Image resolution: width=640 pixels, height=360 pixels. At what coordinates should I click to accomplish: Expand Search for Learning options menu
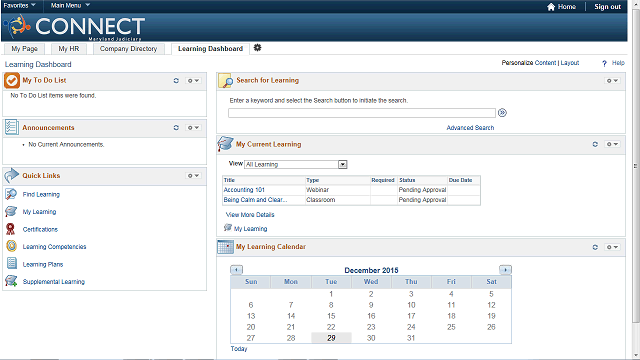pos(612,81)
